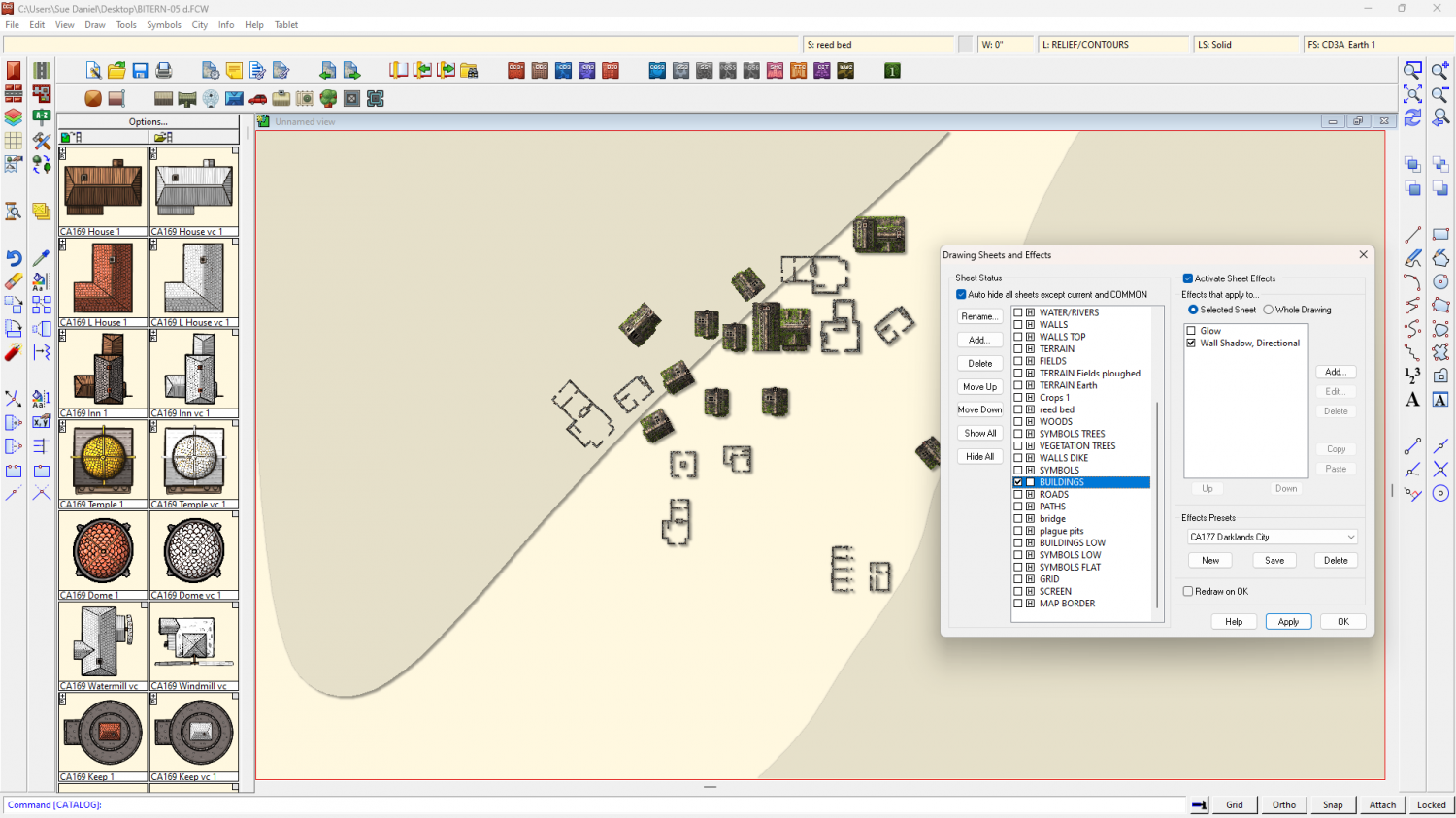This screenshot has height=818, width=1456.
Task: Click the Hide All sheets button
Action: coord(980,456)
